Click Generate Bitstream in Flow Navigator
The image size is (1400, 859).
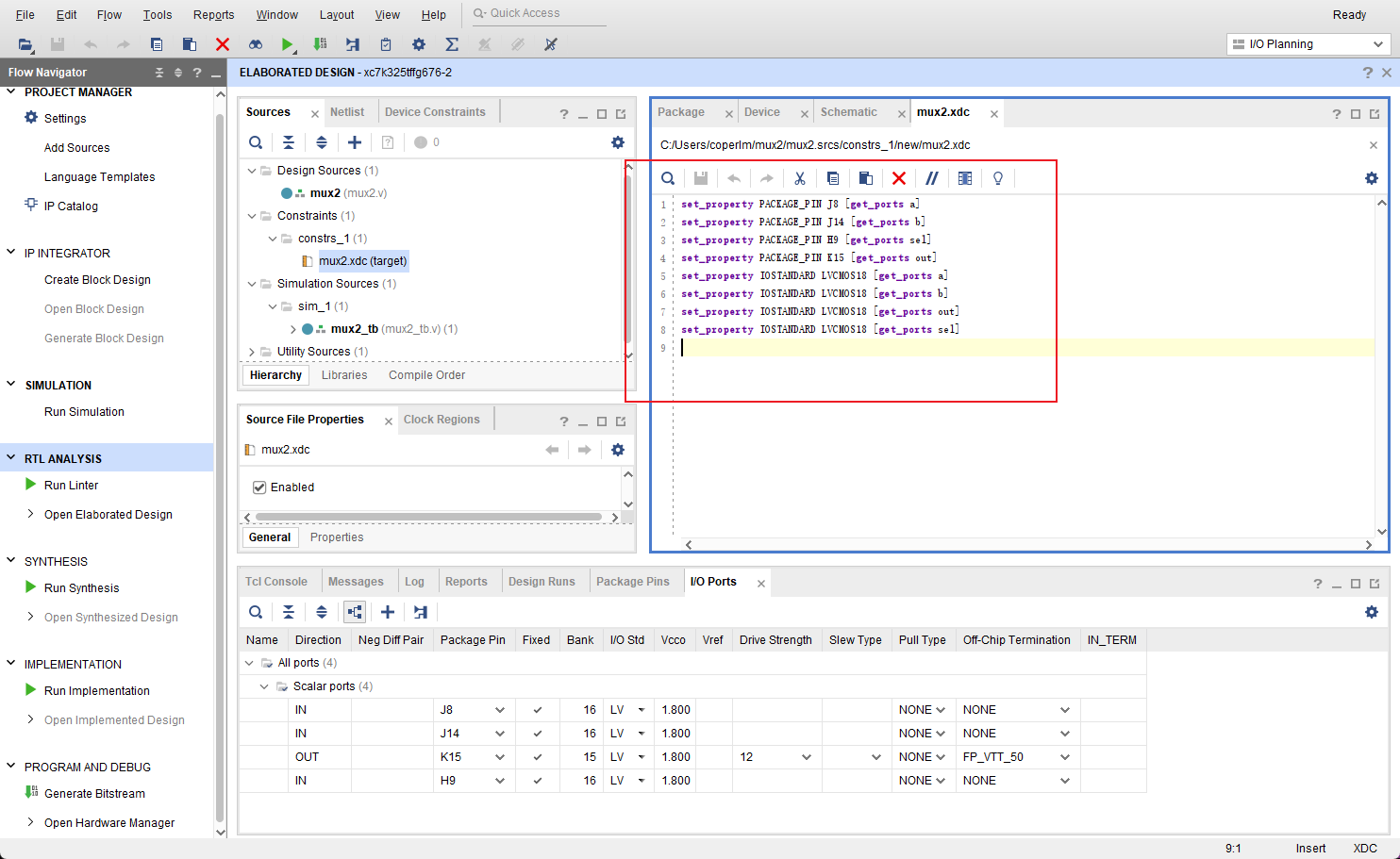coord(94,794)
